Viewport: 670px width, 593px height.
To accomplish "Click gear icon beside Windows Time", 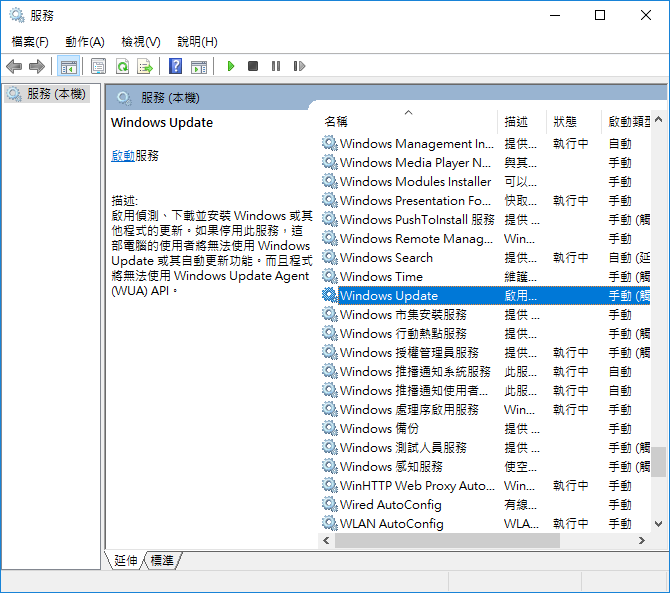I will (329, 276).
